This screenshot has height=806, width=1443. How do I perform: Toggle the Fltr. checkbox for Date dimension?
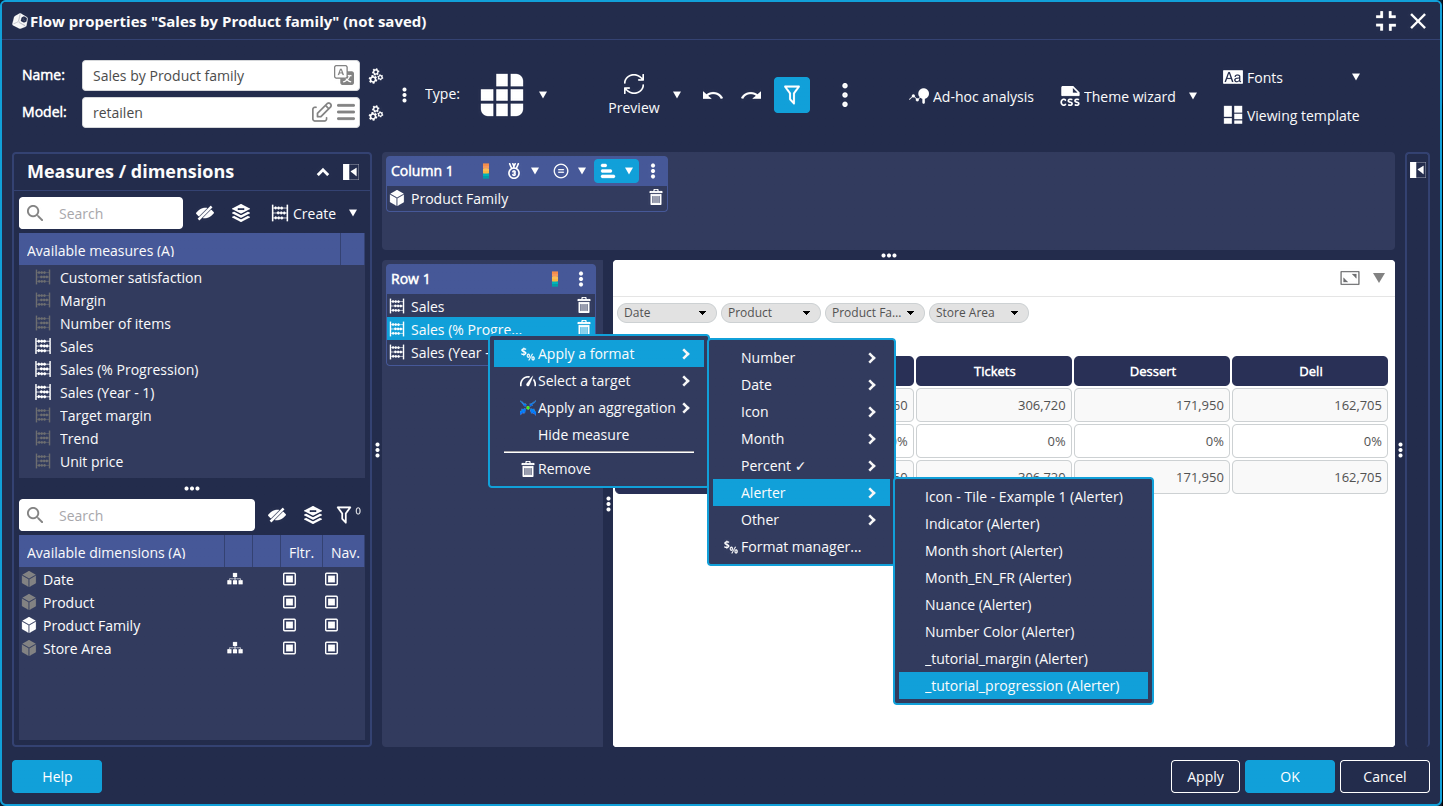pyautogui.click(x=290, y=580)
